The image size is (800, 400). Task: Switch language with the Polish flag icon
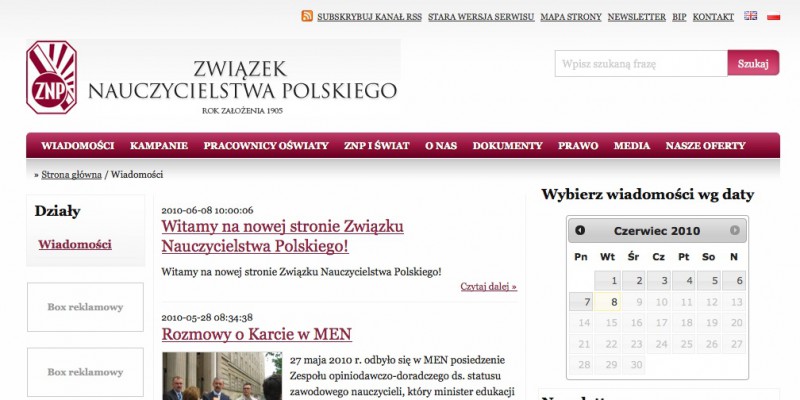coord(773,16)
